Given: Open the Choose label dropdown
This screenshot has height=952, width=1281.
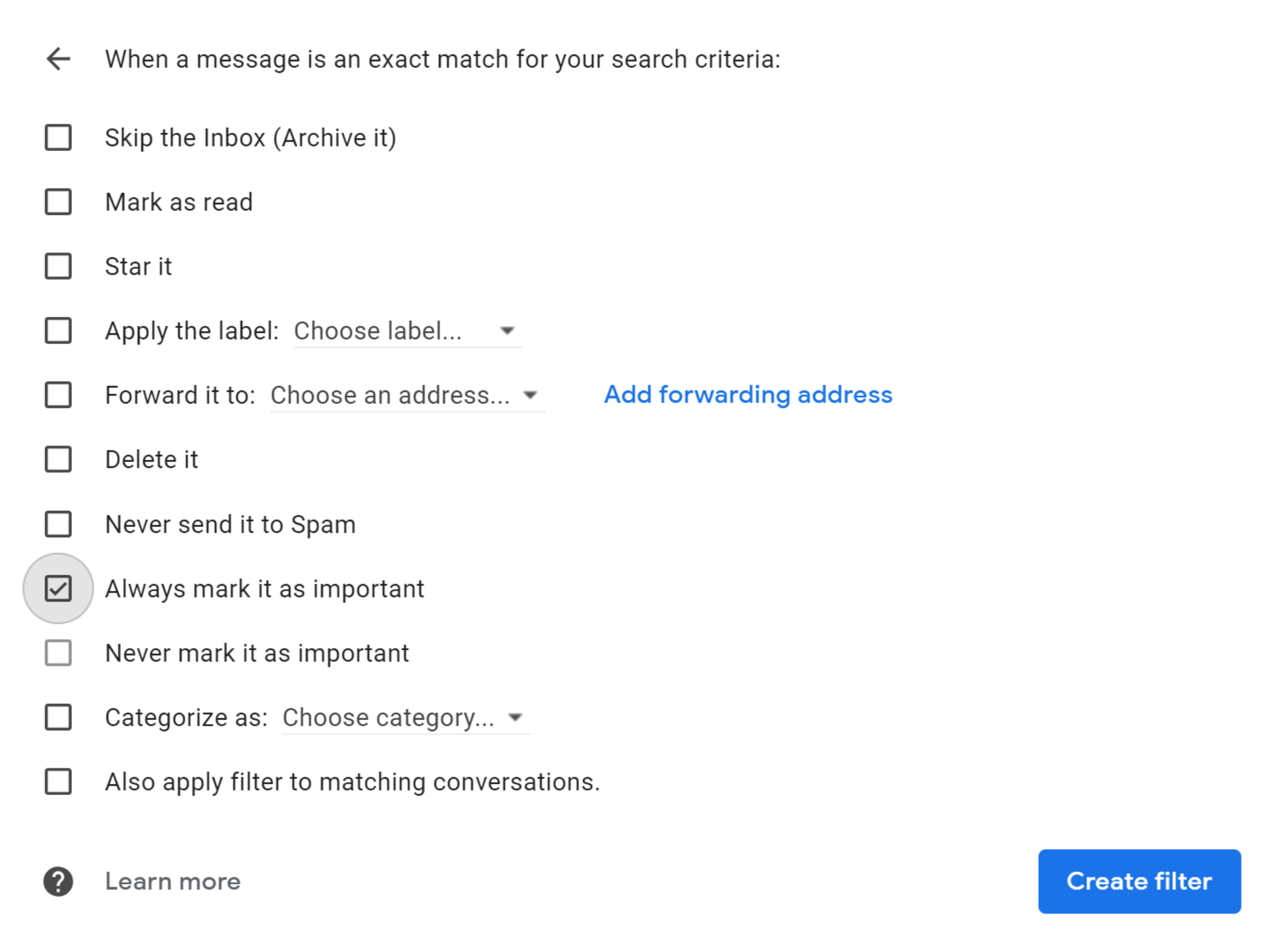Looking at the screenshot, I should click(x=407, y=331).
